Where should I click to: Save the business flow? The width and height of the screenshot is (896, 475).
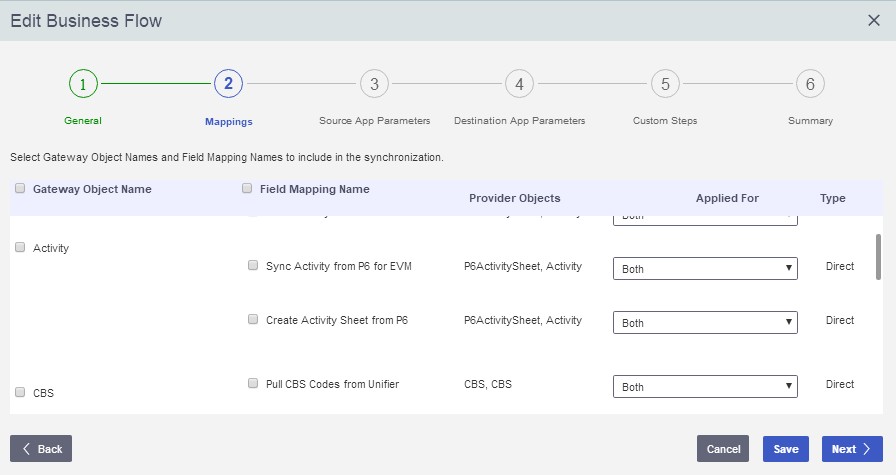[x=786, y=449]
